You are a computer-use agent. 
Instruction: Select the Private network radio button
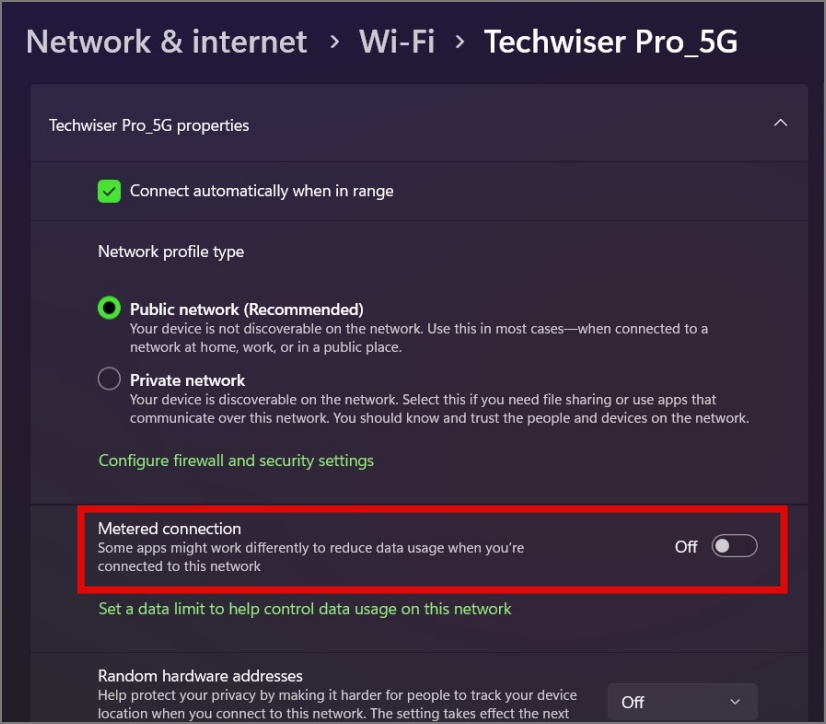coord(109,380)
